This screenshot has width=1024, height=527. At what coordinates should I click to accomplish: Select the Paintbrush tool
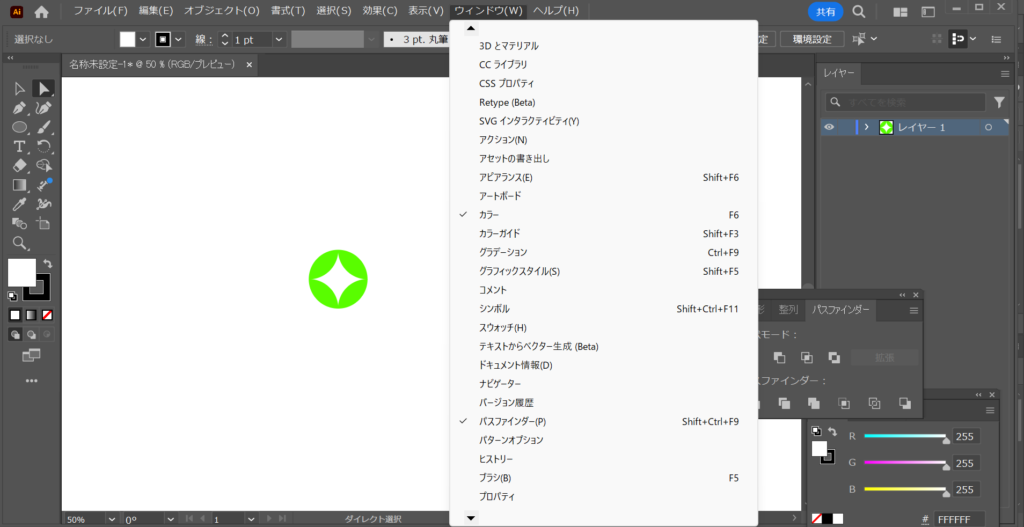point(44,127)
